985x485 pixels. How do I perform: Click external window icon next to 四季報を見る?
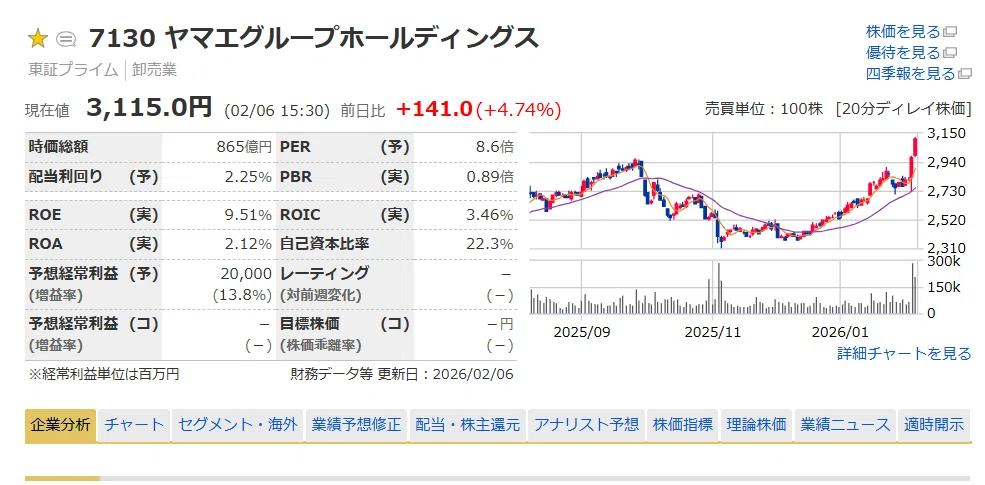pos(965,74)
